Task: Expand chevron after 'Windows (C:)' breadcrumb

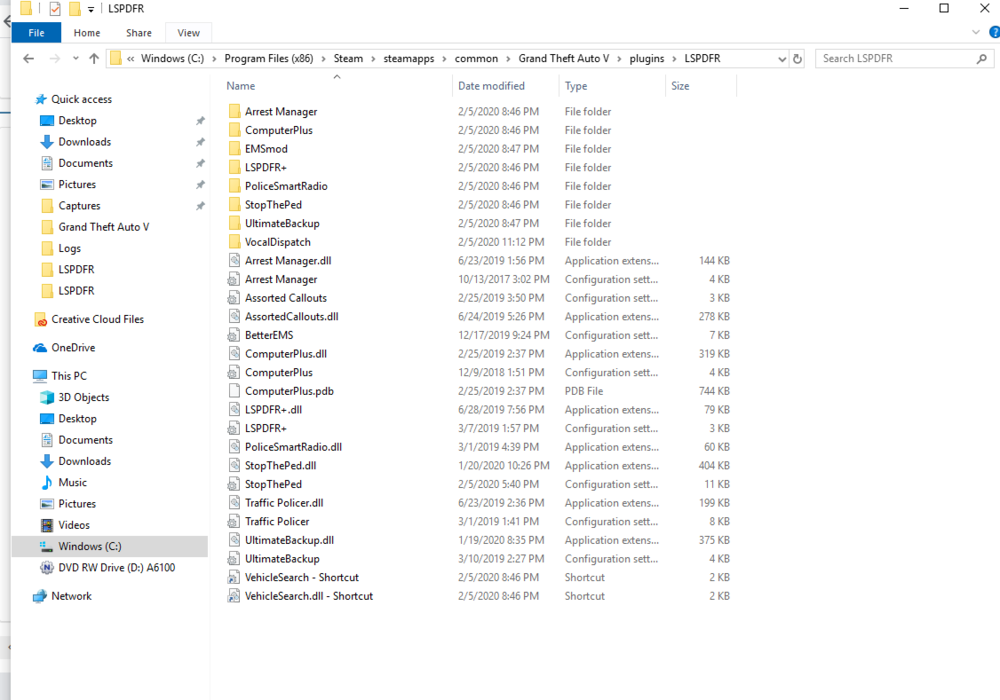Action: point(214,59)
